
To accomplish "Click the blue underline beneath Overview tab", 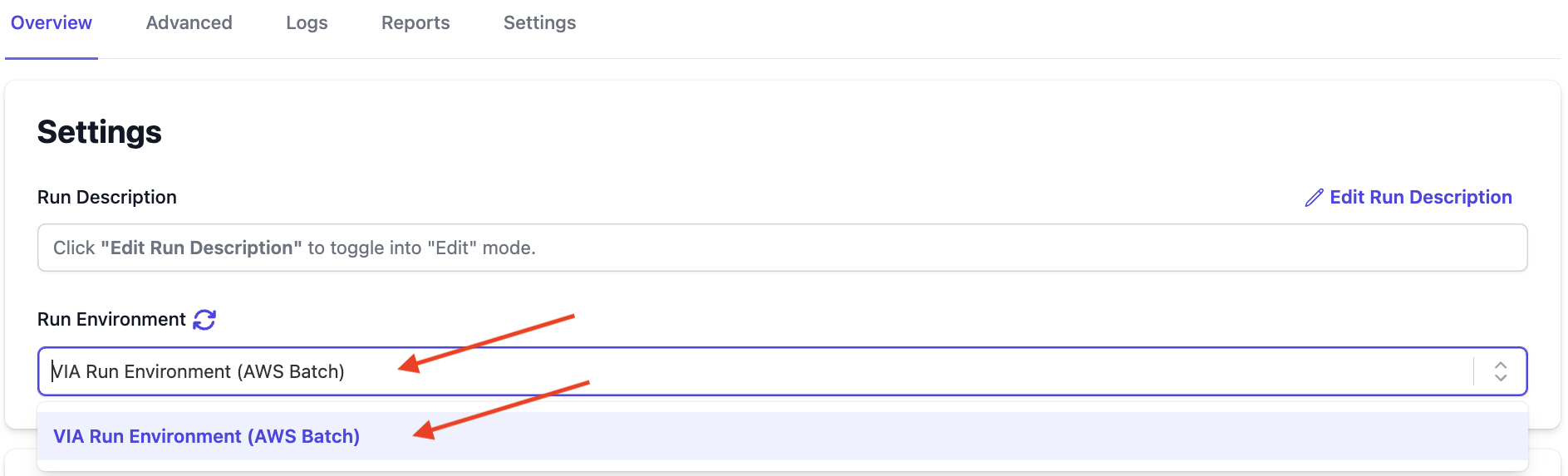I will [x=52, y=58].
